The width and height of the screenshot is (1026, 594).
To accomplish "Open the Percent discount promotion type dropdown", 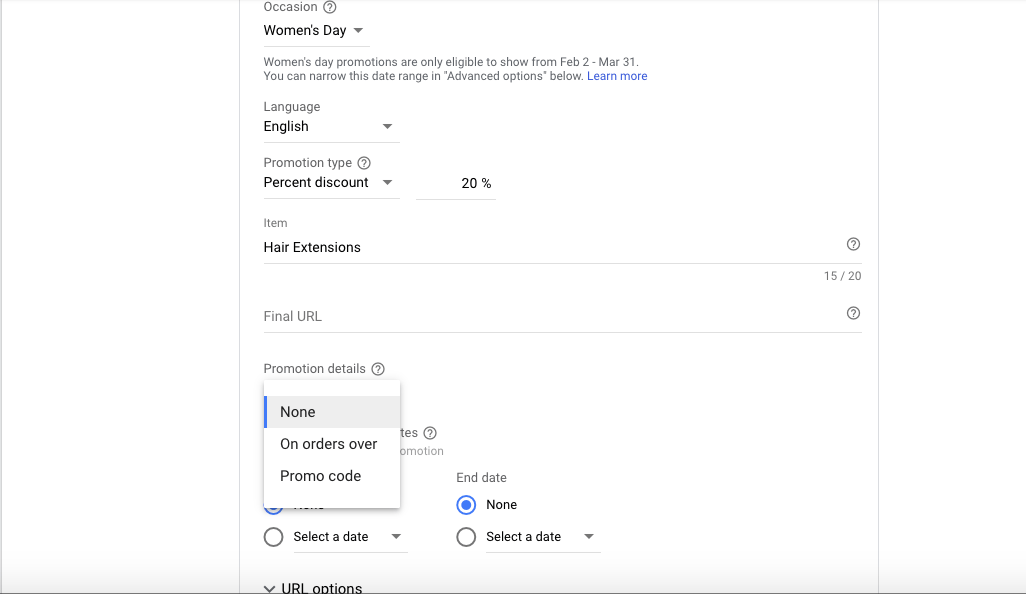I will click(x=330, y=182).
